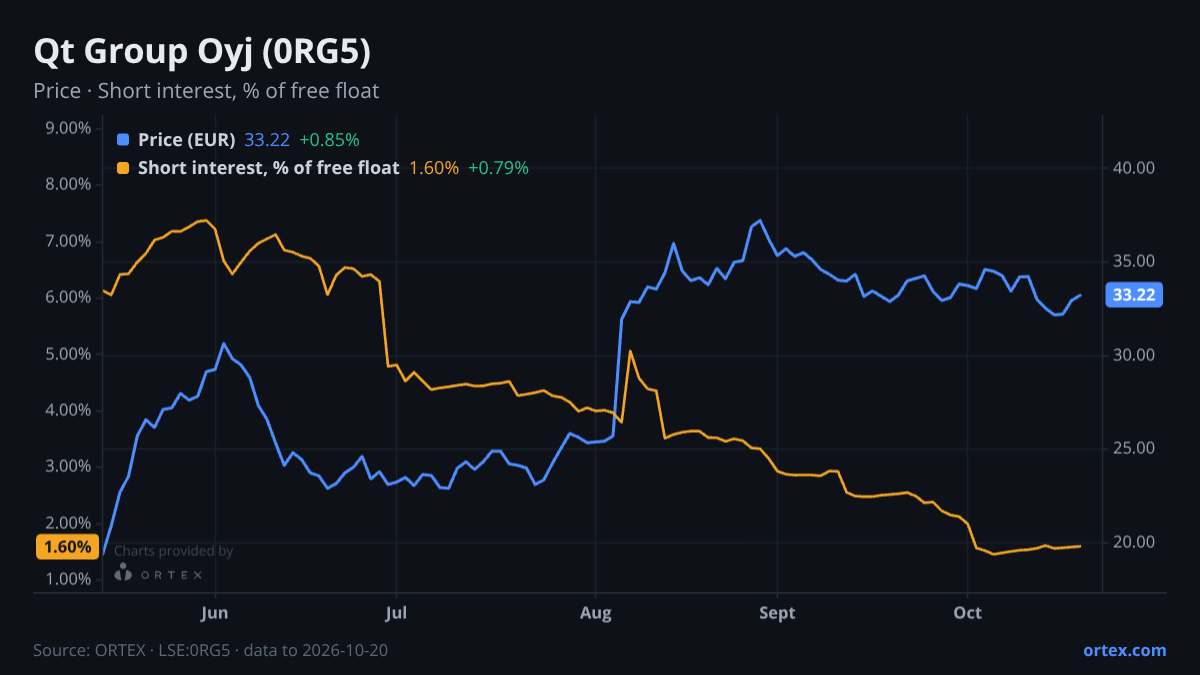1200x675 pixels.
Task: Click the Aug label on the time axis
Action: [595, 613]
